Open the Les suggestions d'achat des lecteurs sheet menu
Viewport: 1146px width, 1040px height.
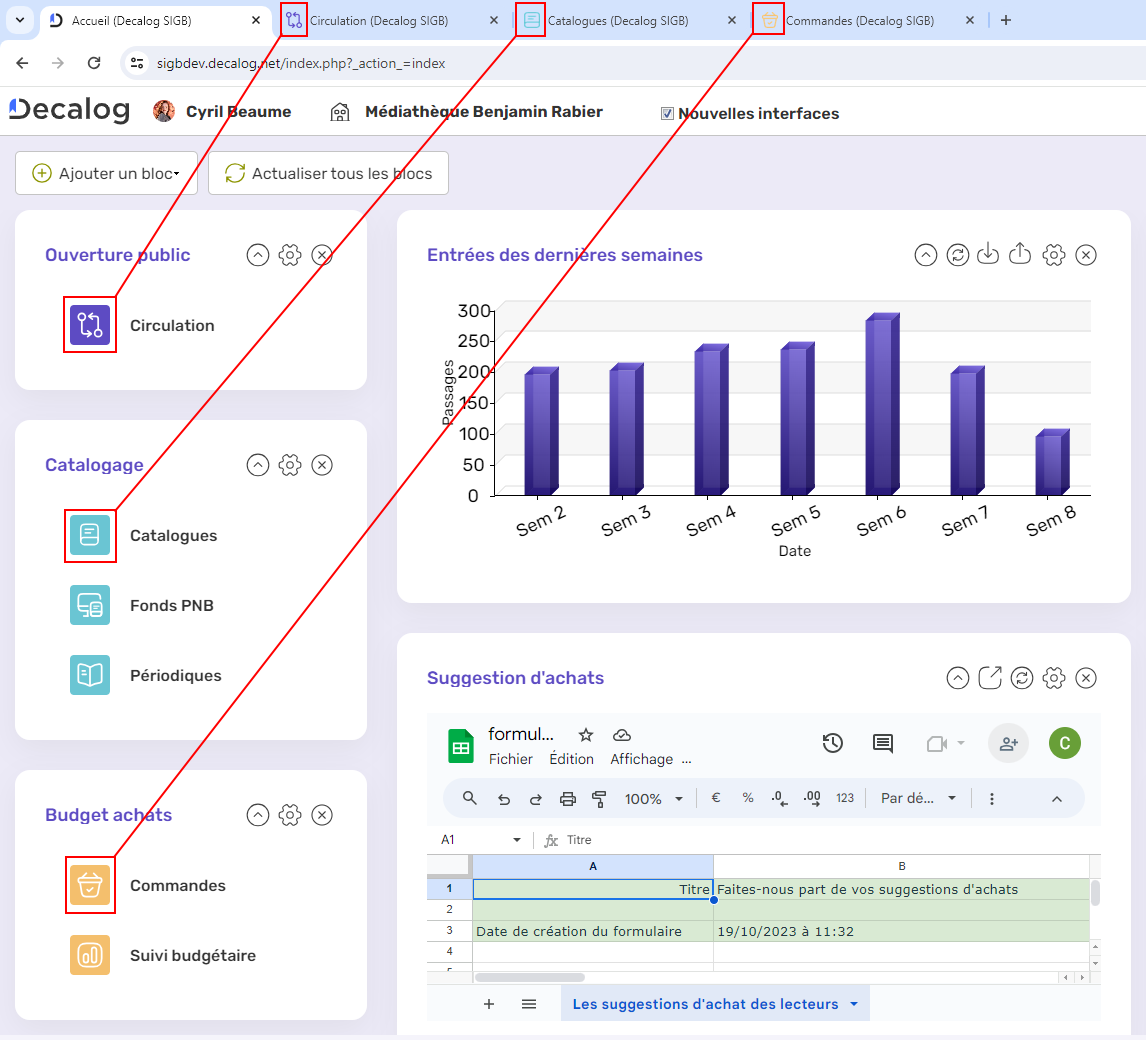855,1003
